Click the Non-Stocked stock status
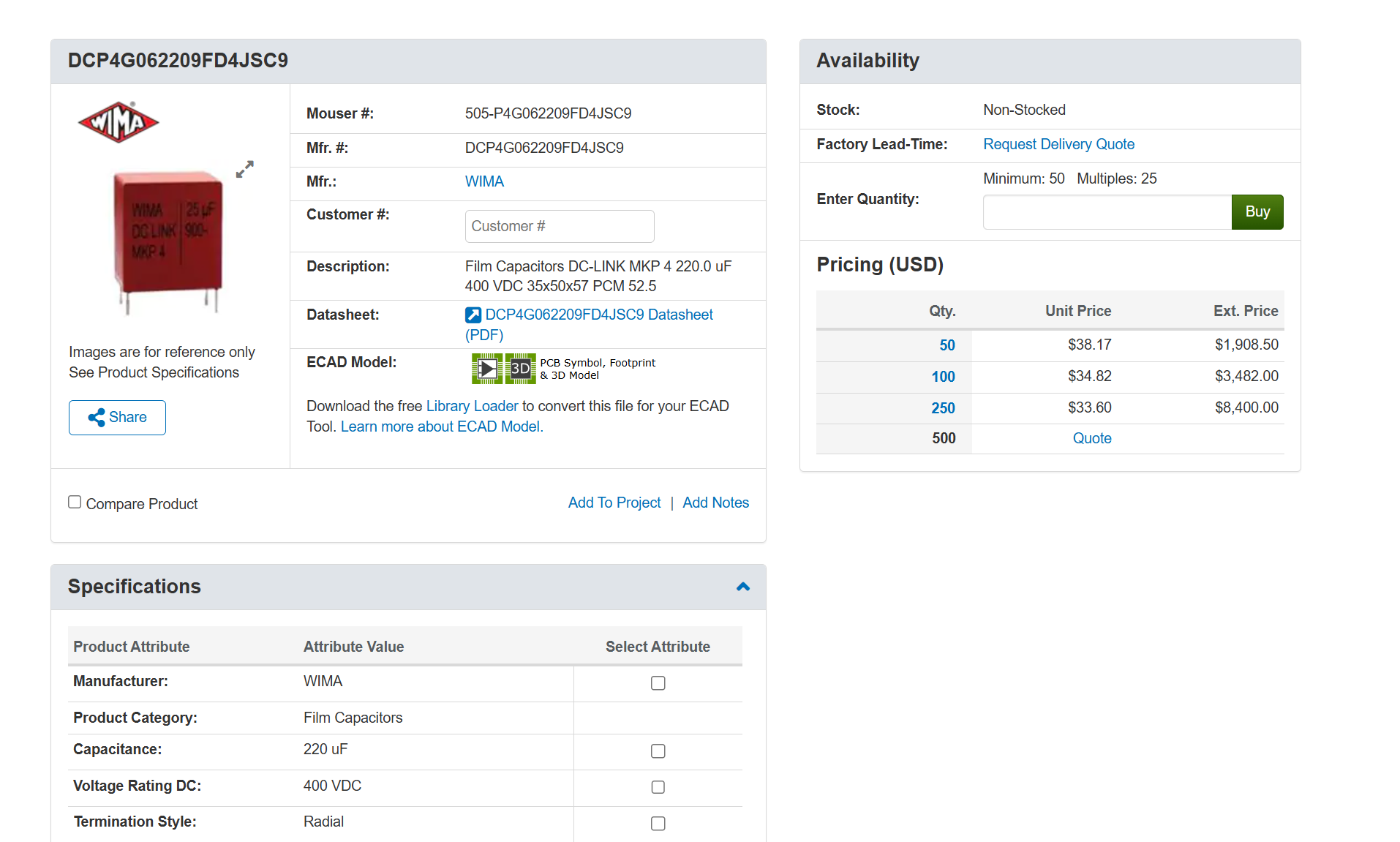This screenshot has height=842, width=1400. pyautogui.click(x=1024, y=110)
